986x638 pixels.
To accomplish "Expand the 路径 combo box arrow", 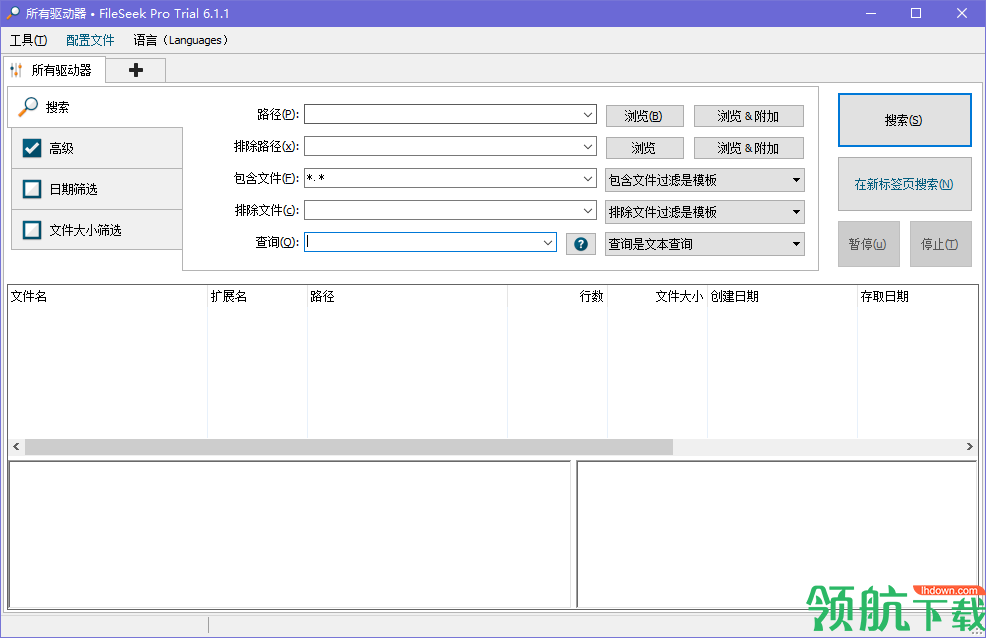I will click(587, 114).
